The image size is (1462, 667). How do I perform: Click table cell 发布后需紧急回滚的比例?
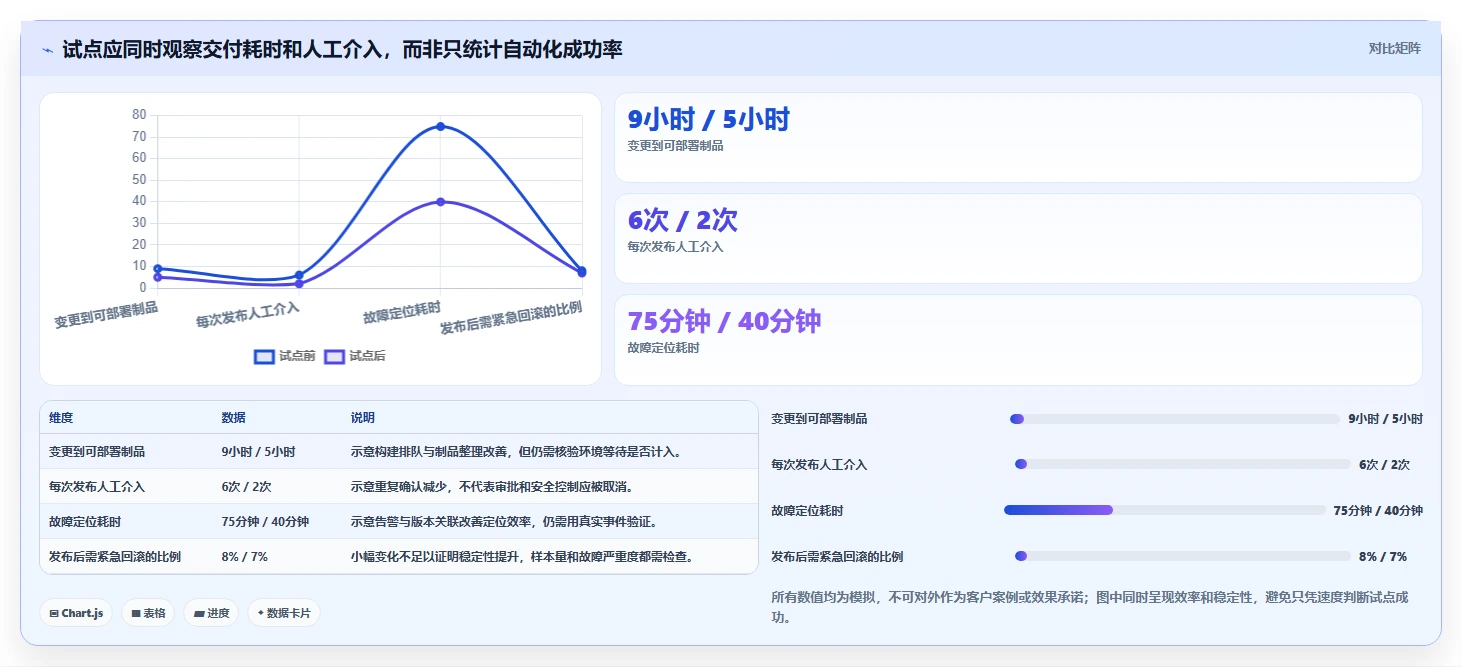point(115,557)
